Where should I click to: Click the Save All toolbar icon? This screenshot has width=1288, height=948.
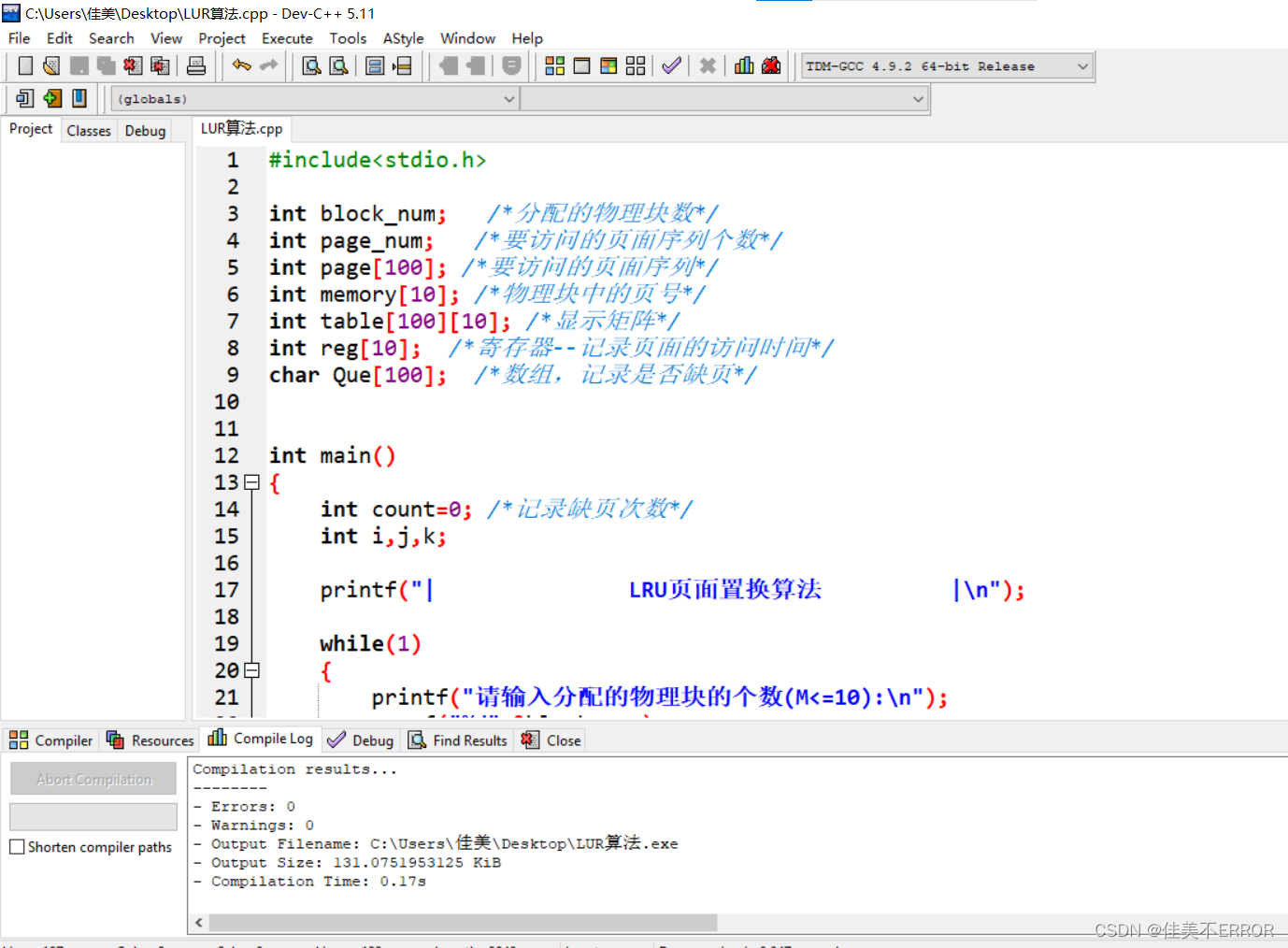[x=107, y=65]
